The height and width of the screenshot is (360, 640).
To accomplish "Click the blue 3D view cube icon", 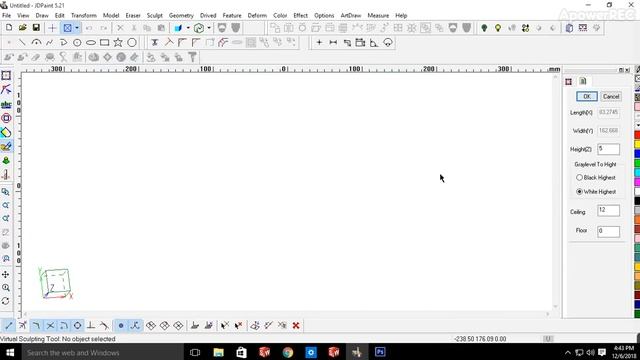I will [178, 28].
